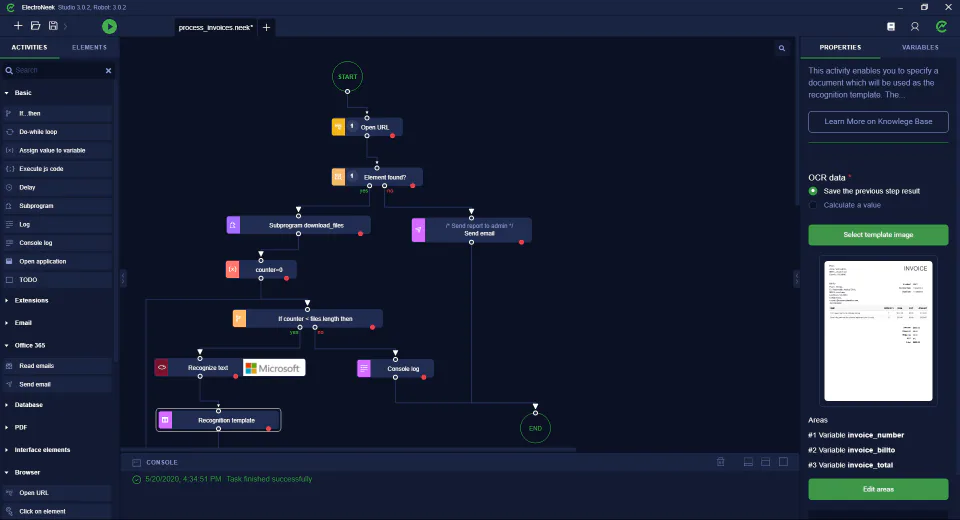Click the open folder icon in toolbar
Viewport: 960px width, 520px height.
(36, 26)
